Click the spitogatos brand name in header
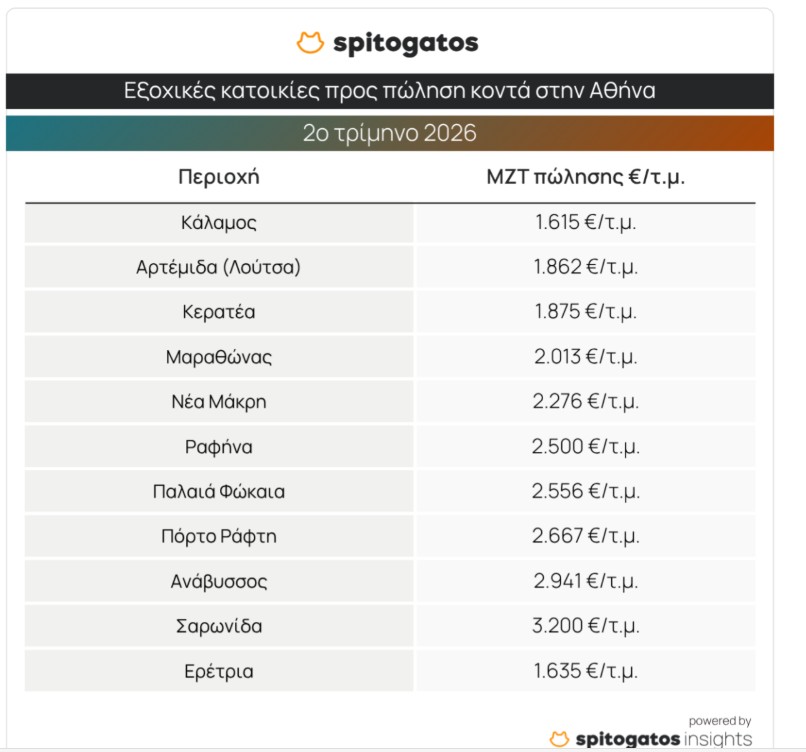806x752 pixels. point(406,44)
